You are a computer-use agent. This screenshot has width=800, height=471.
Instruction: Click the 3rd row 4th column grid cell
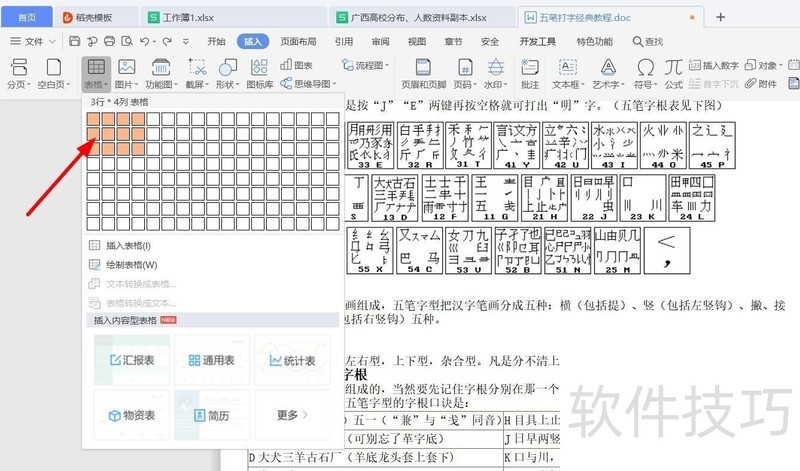pos(138,149)
